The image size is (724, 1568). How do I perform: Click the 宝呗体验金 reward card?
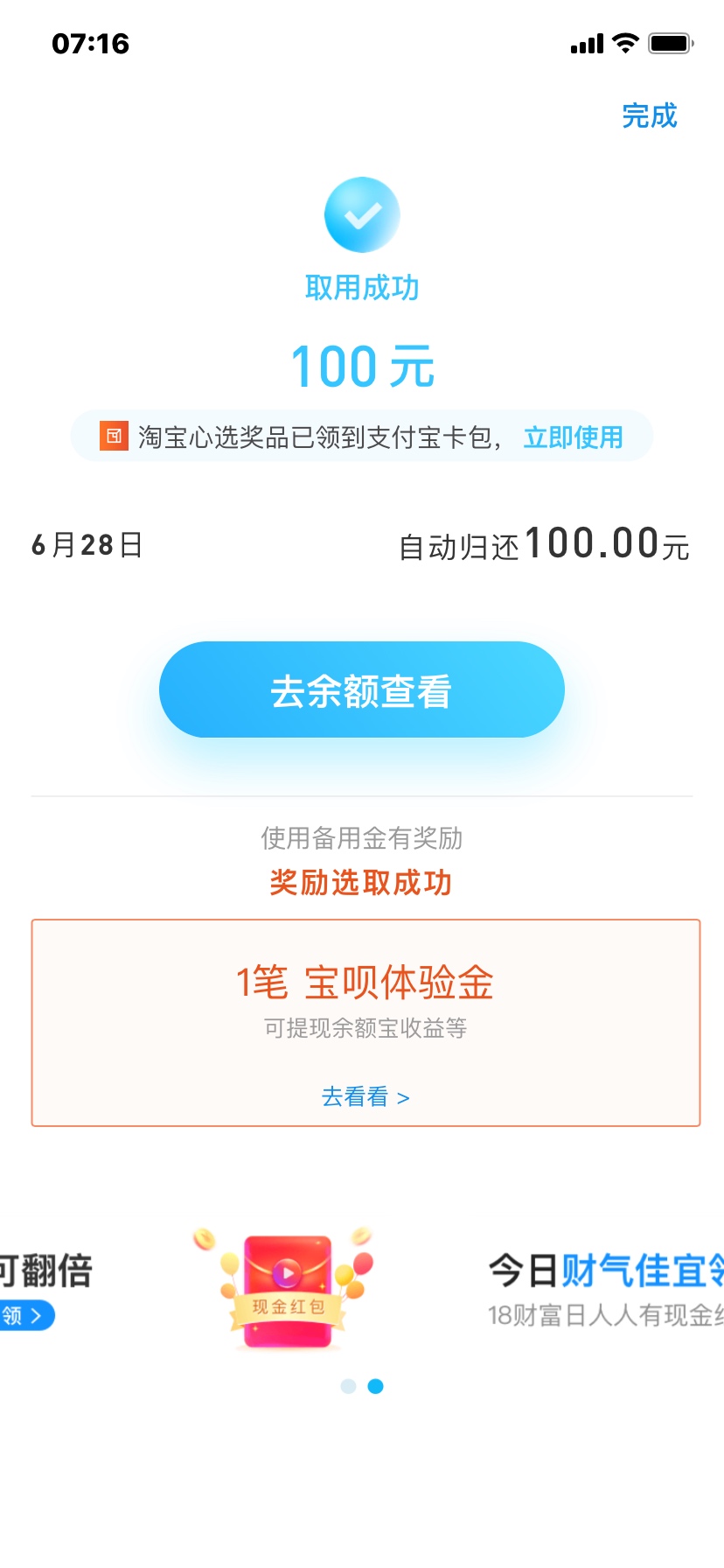pos(365,1022)
